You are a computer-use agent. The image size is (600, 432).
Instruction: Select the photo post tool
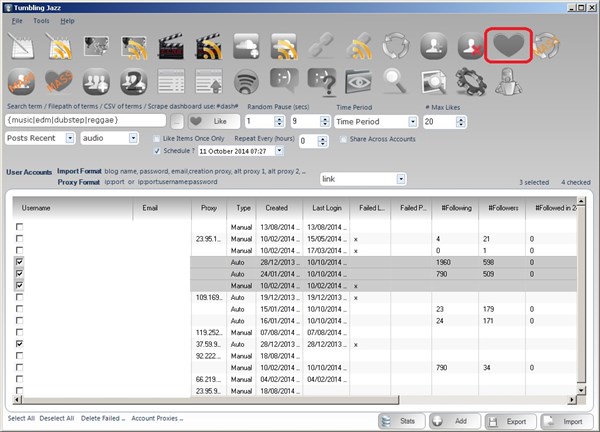pyautogui.click(x=96, y=46)
